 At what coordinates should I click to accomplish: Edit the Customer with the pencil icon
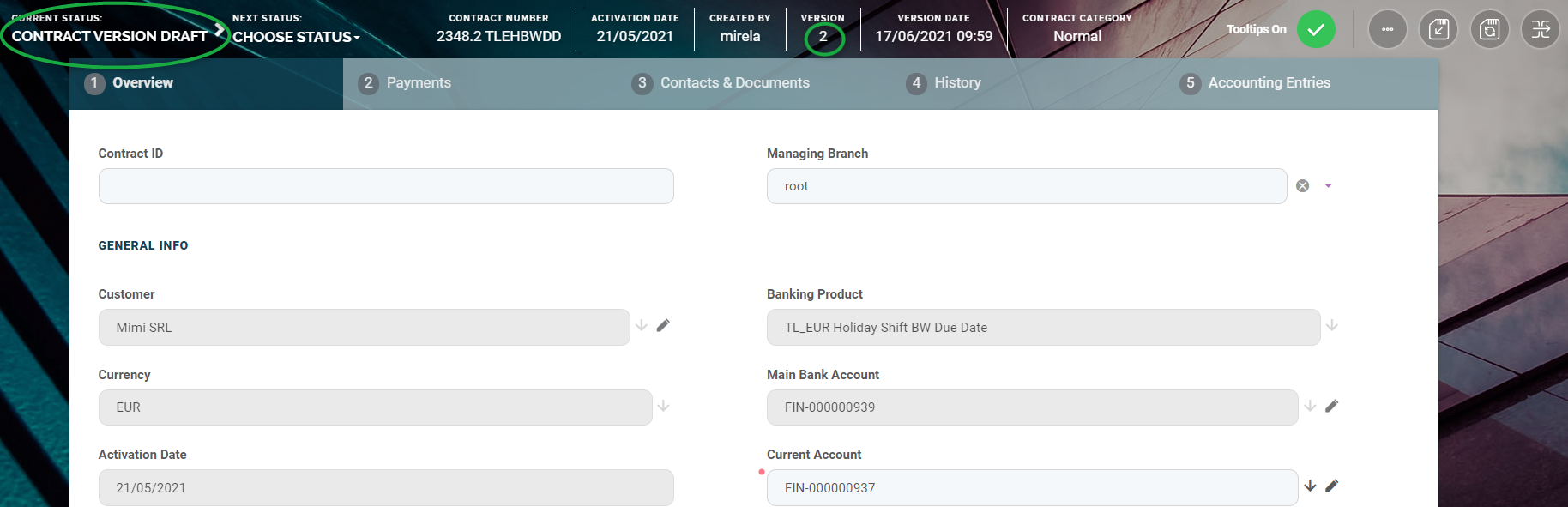[x=663, y=326]
